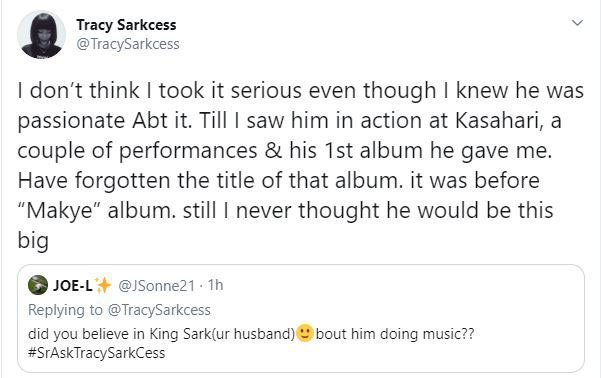
Task: Click the JOE-L avatar in quoted tweet
Action: click(x=38, y=285)
